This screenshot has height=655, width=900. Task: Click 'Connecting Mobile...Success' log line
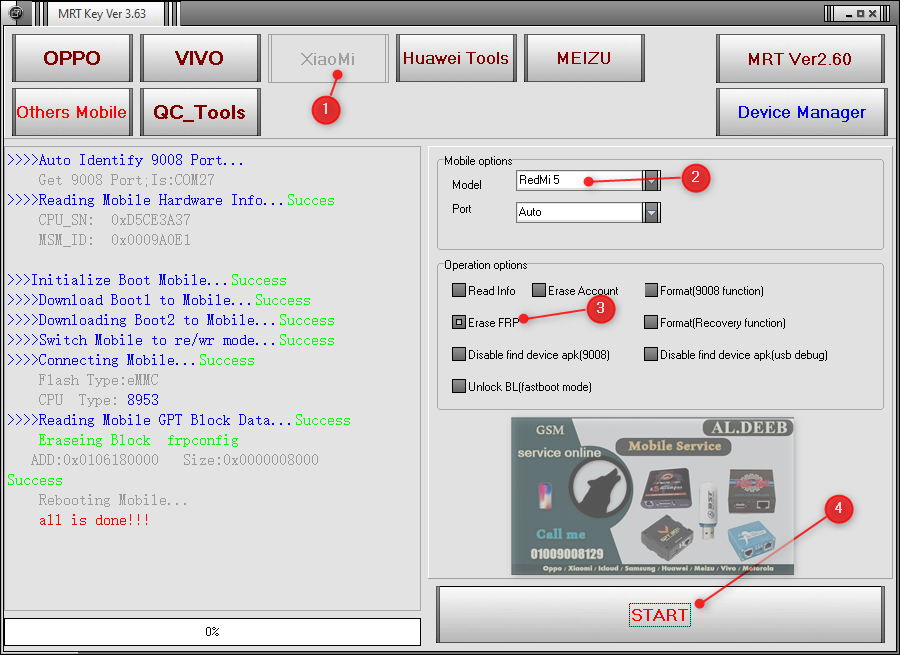(x=131, y=360)
